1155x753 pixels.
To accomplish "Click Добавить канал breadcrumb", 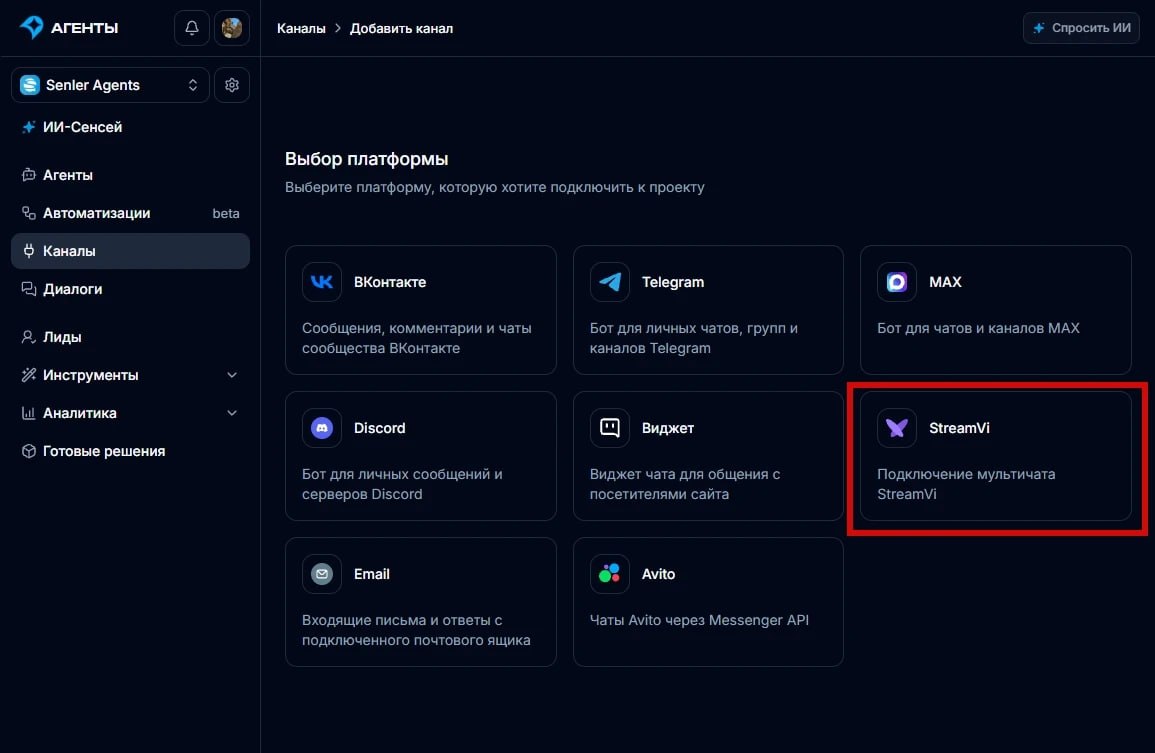I will coord(401,28).
